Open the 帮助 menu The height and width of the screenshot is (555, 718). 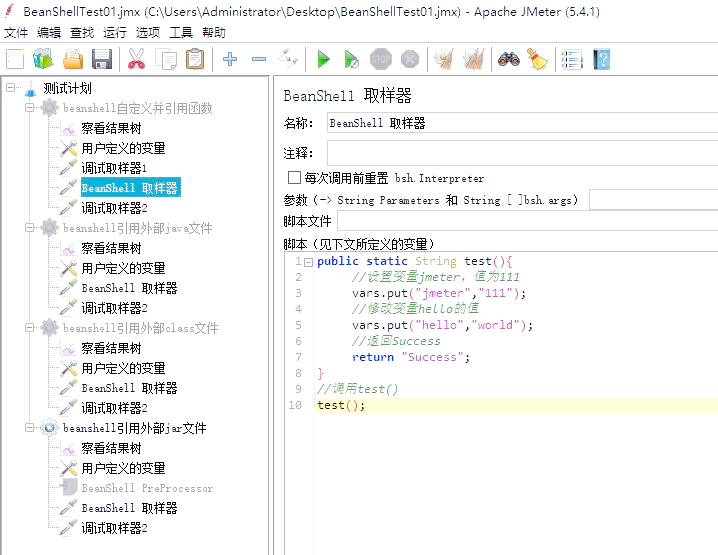(x=214, y=33)
